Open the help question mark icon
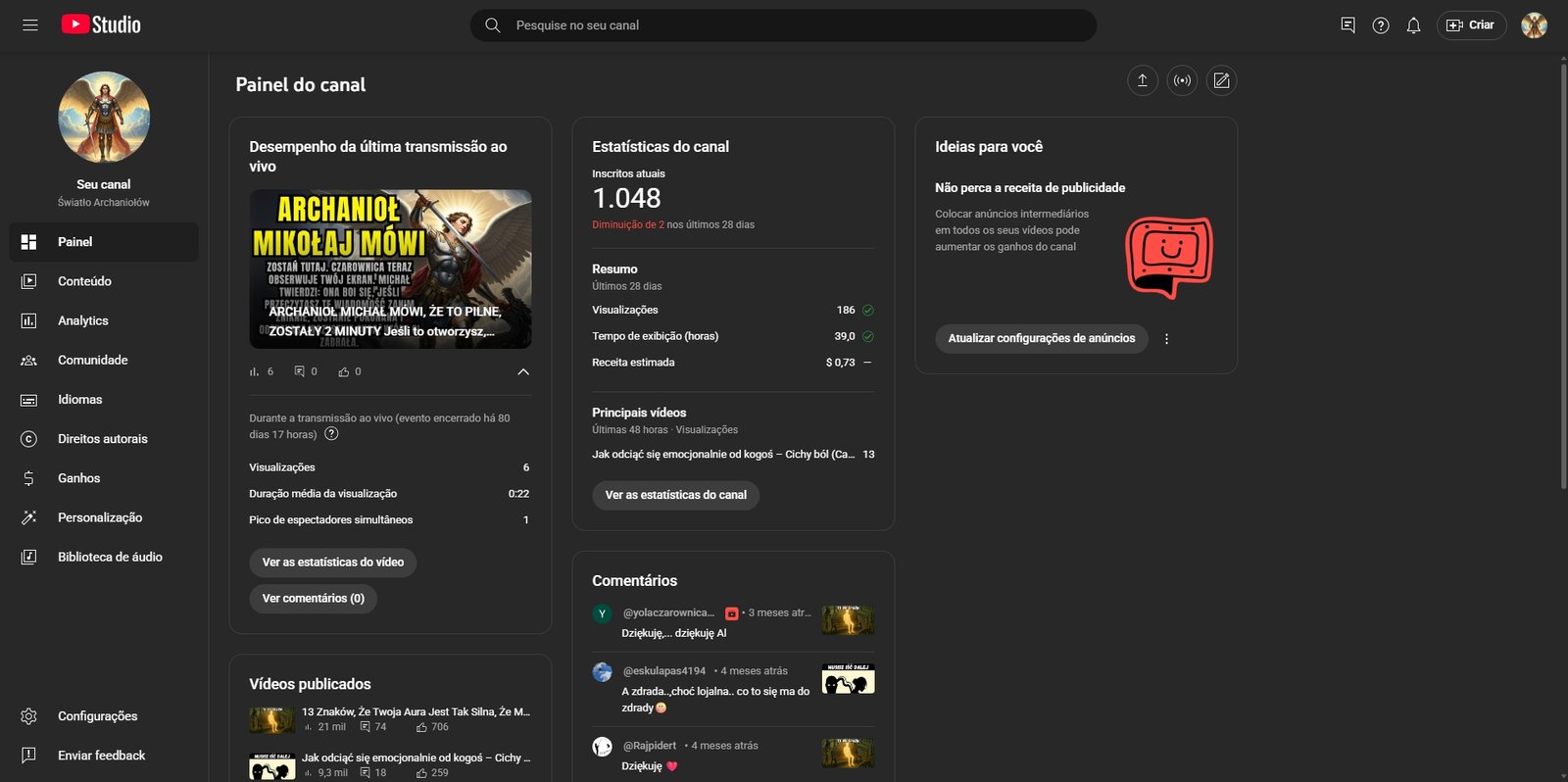The image size is (1568, 782). 1381,25
